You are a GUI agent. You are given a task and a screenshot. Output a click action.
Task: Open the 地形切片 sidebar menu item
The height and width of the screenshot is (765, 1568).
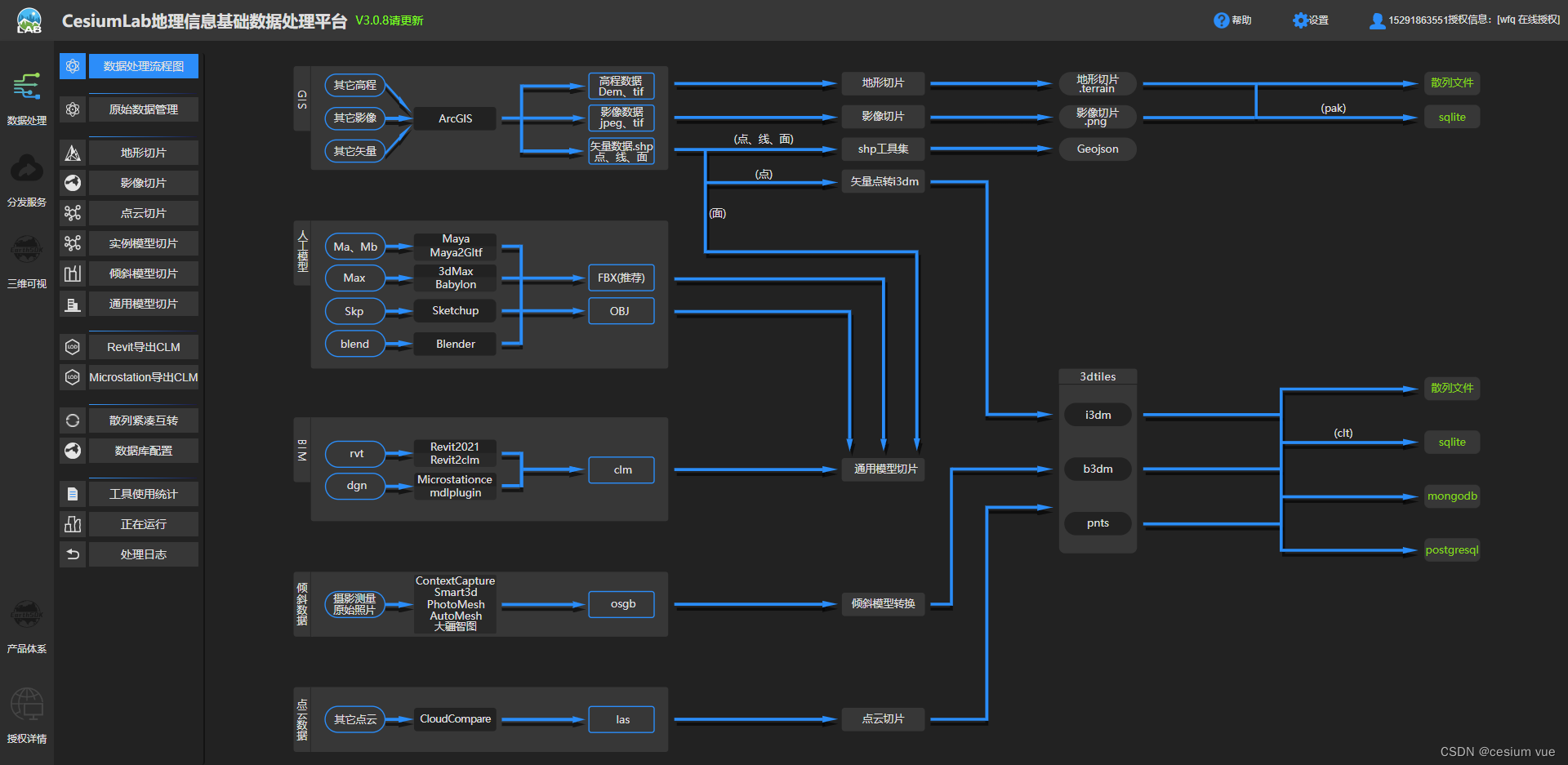point(144,153)
